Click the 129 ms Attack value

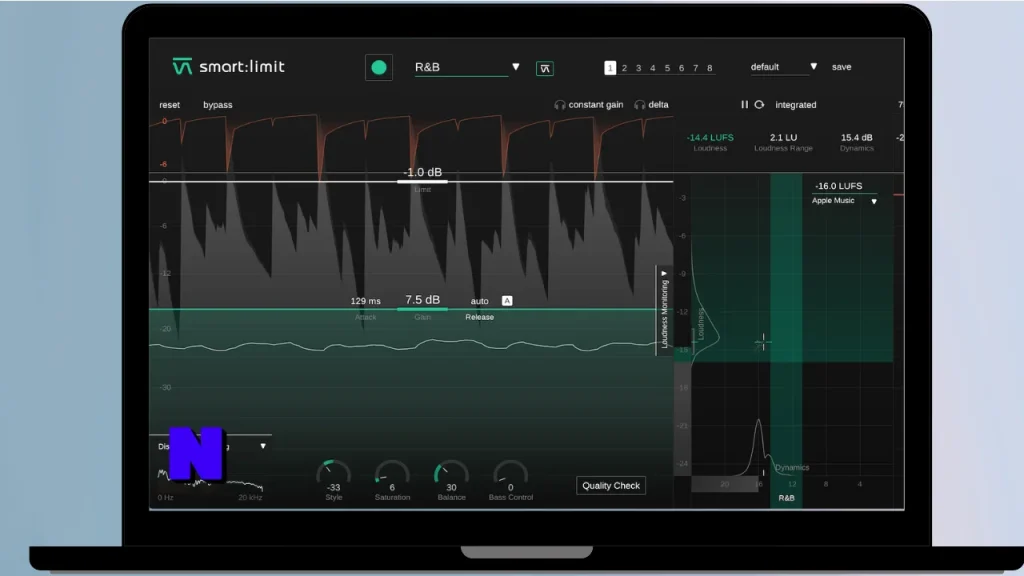click(x=366, y=301)
